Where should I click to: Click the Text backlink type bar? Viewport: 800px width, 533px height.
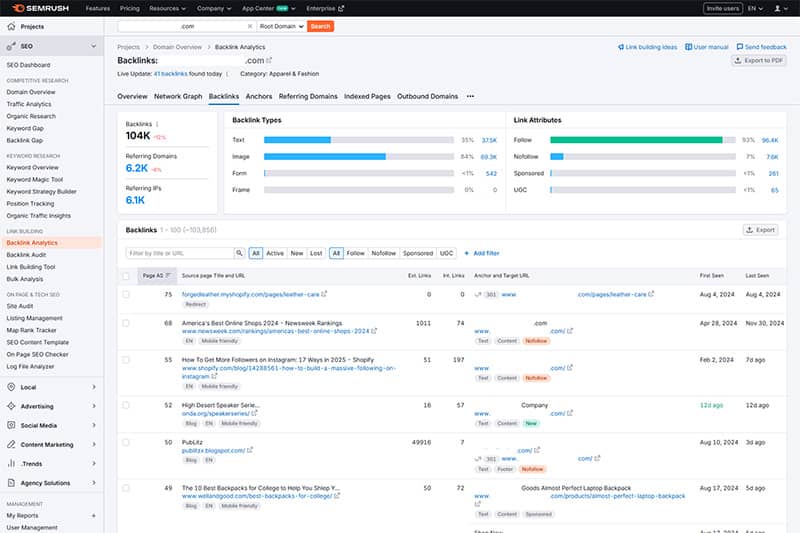pos(359,140)
